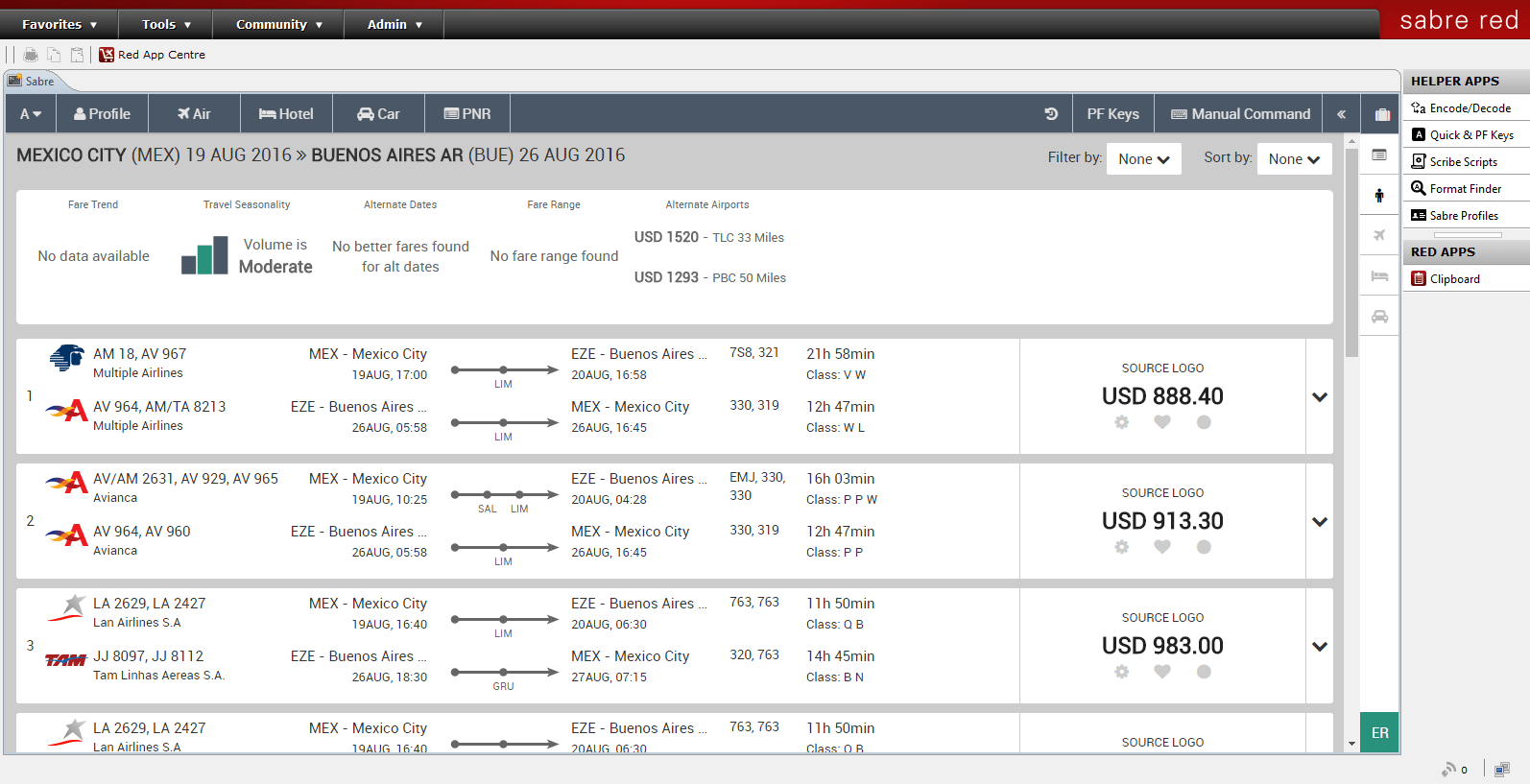Select alternate airport USD 1293 PBC
This screenshot has width=1530, height=784.
710,277
